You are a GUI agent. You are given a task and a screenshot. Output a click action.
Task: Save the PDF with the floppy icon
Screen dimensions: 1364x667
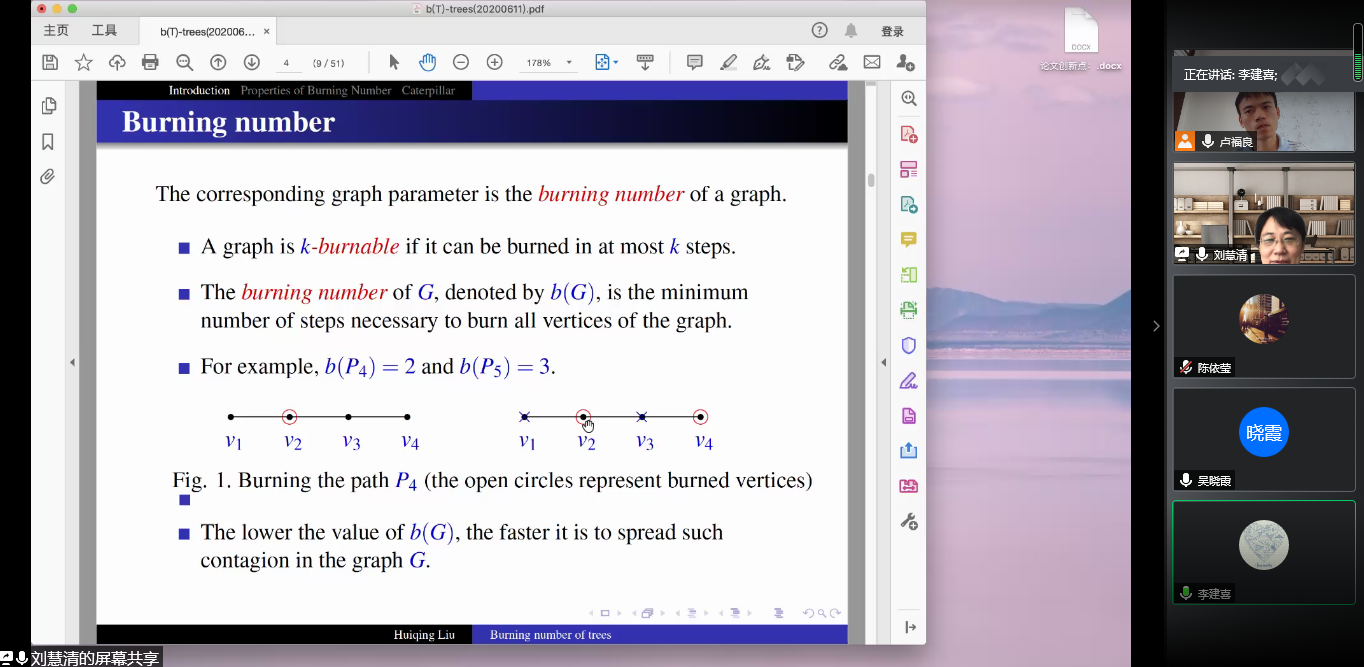click(x=49, y=62)
